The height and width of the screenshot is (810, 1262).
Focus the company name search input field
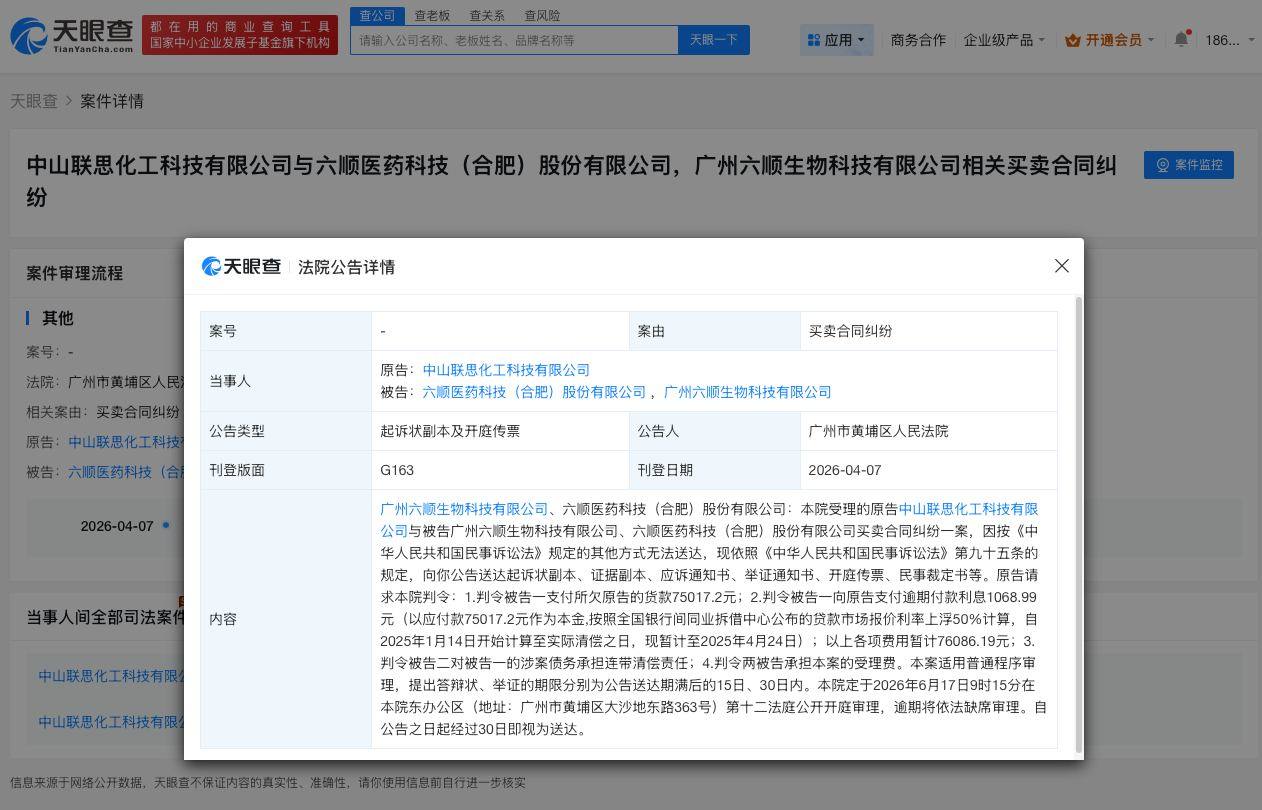[514, 40]
